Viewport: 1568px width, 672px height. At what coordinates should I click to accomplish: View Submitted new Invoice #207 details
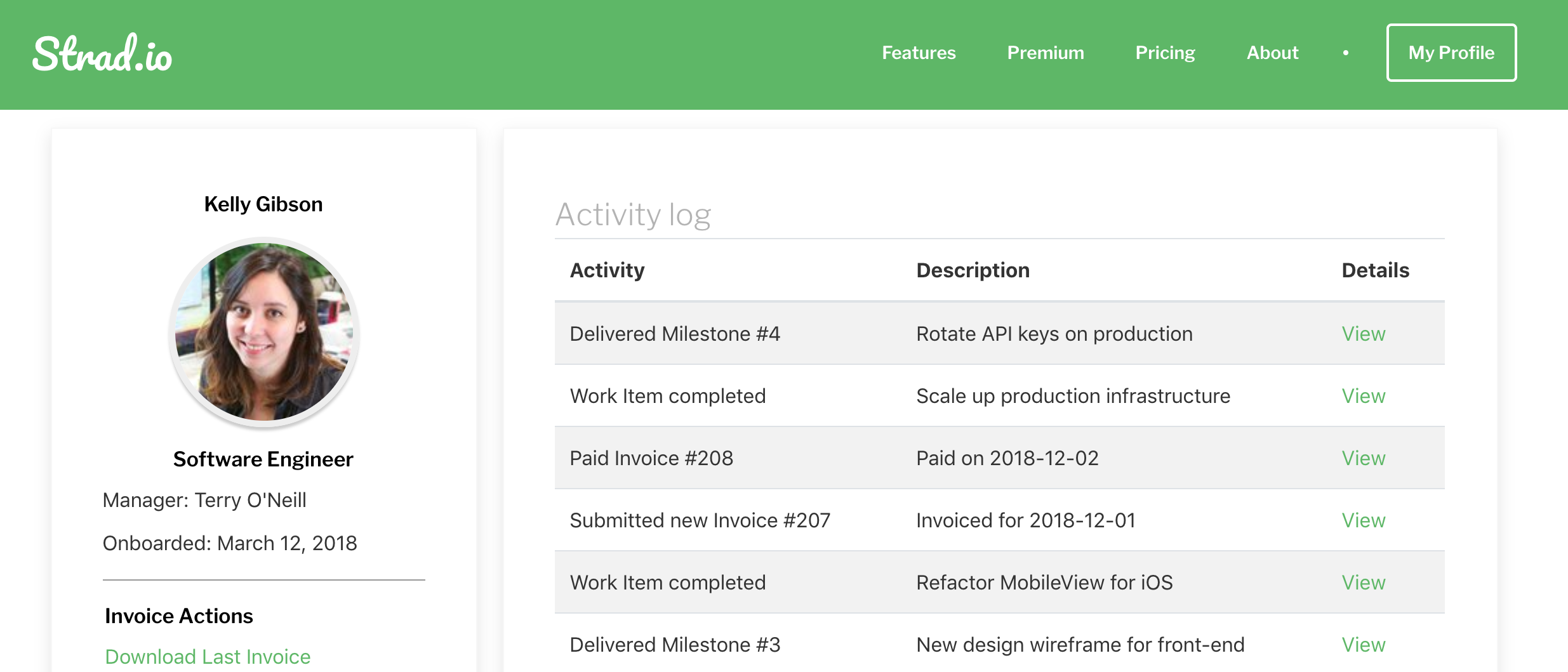[1363, 520]
